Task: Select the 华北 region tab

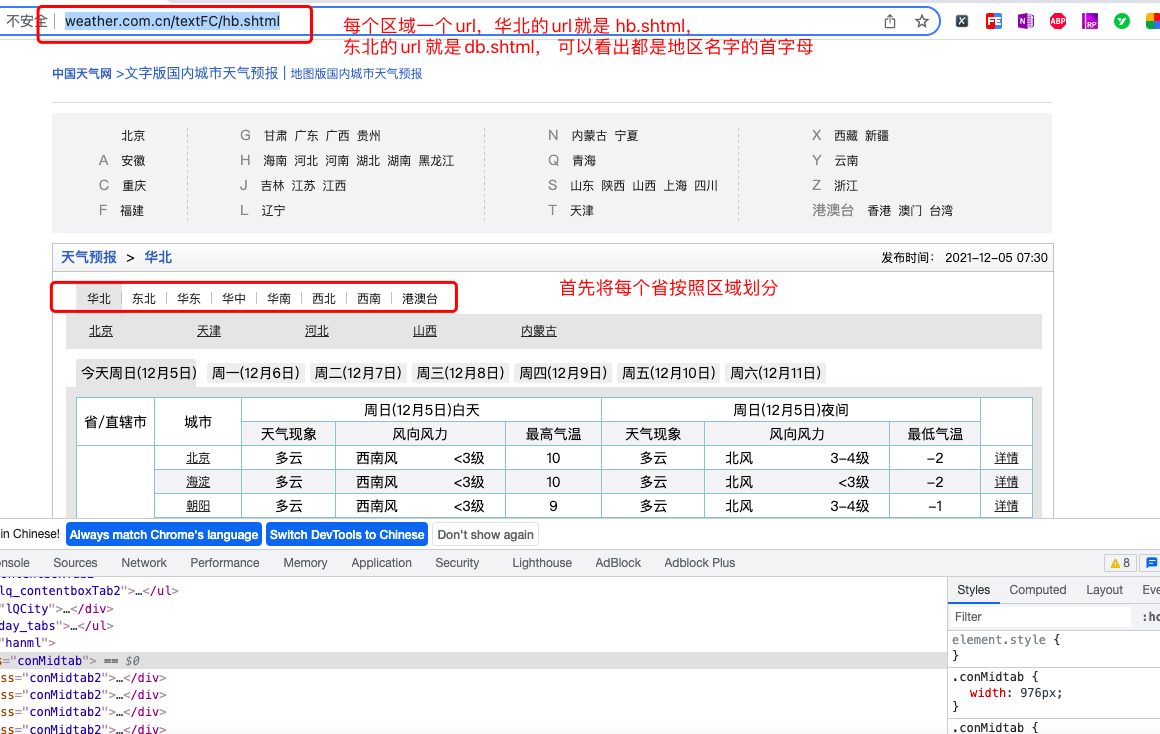Action: click(99, 299)
